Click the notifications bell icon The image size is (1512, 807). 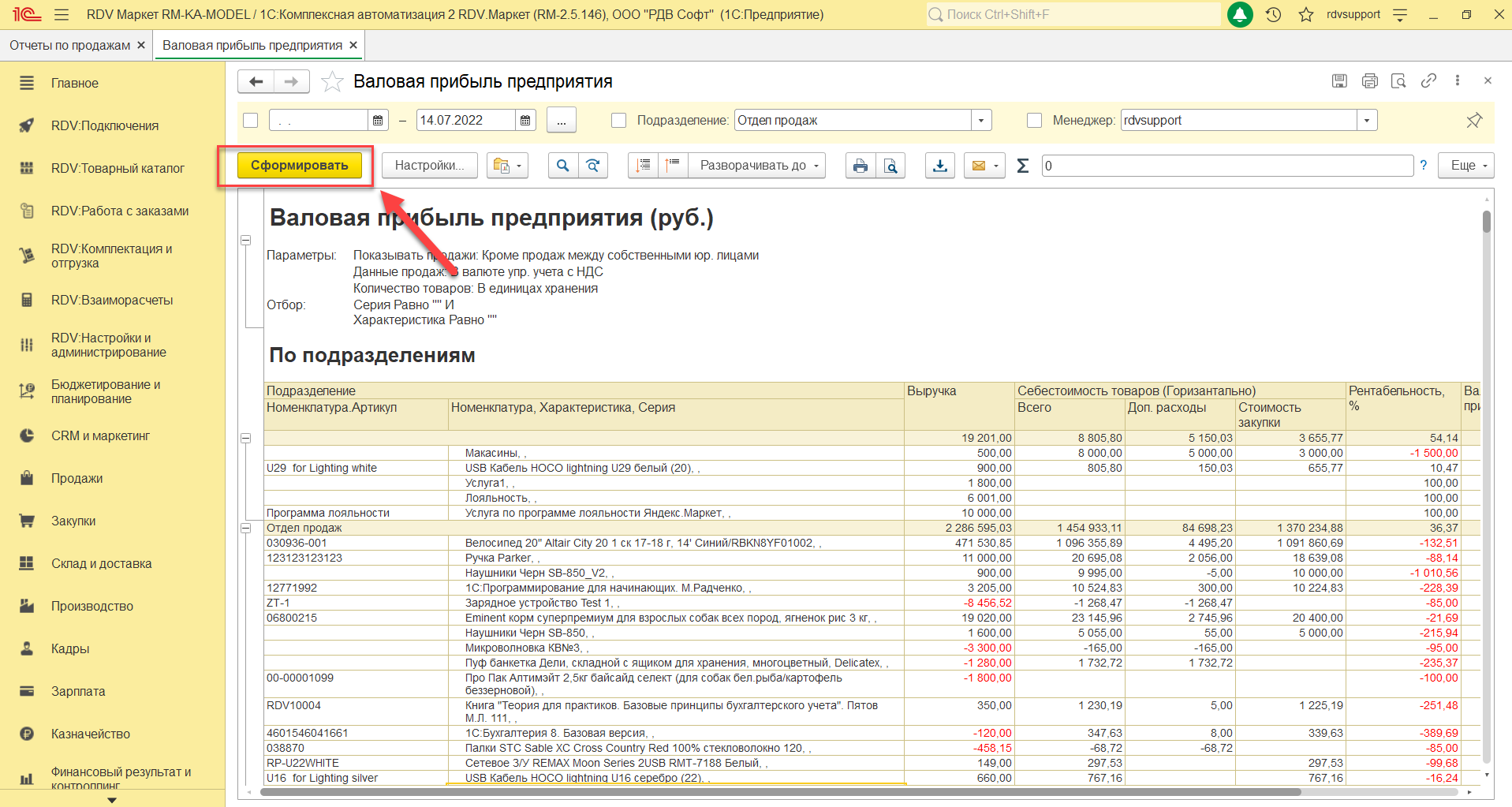[1240, 15]
